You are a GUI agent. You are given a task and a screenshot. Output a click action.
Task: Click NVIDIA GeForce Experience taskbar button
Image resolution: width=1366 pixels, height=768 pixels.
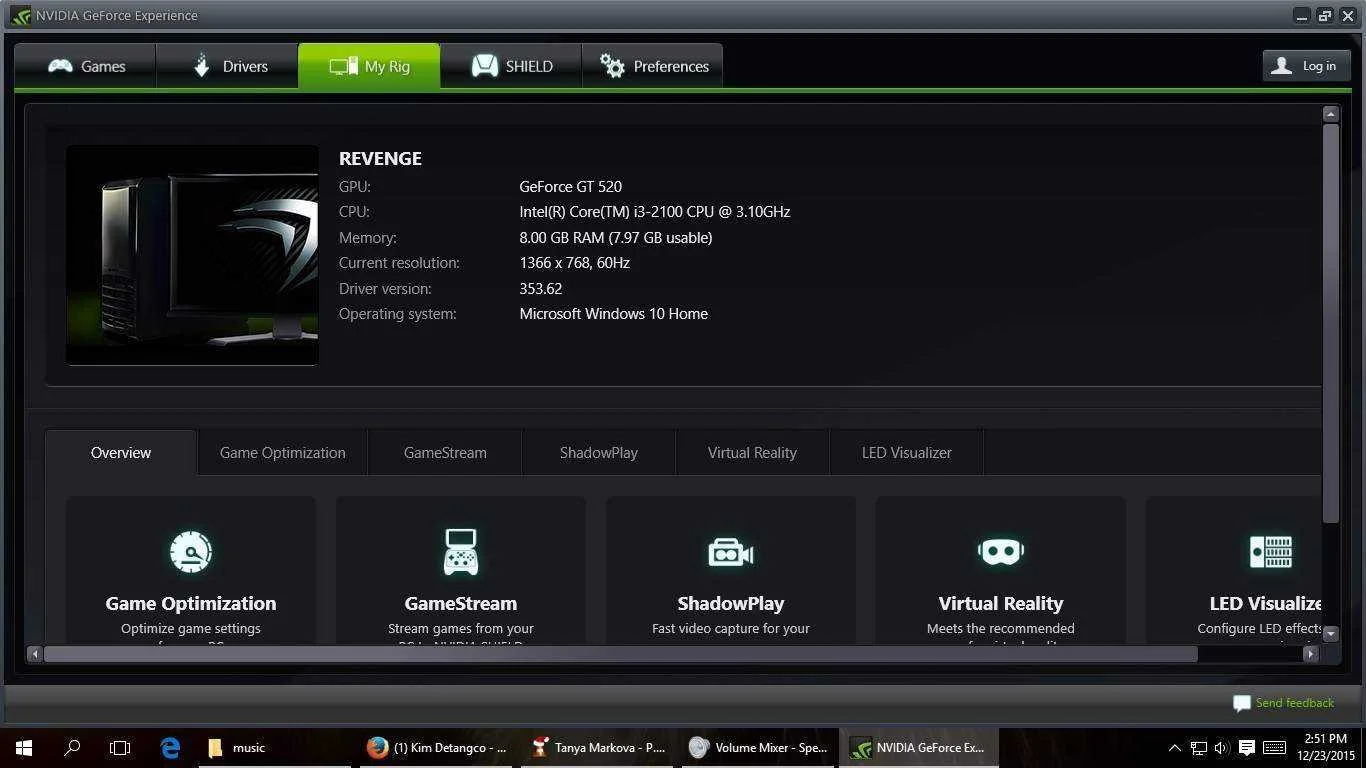coord(919,747)
